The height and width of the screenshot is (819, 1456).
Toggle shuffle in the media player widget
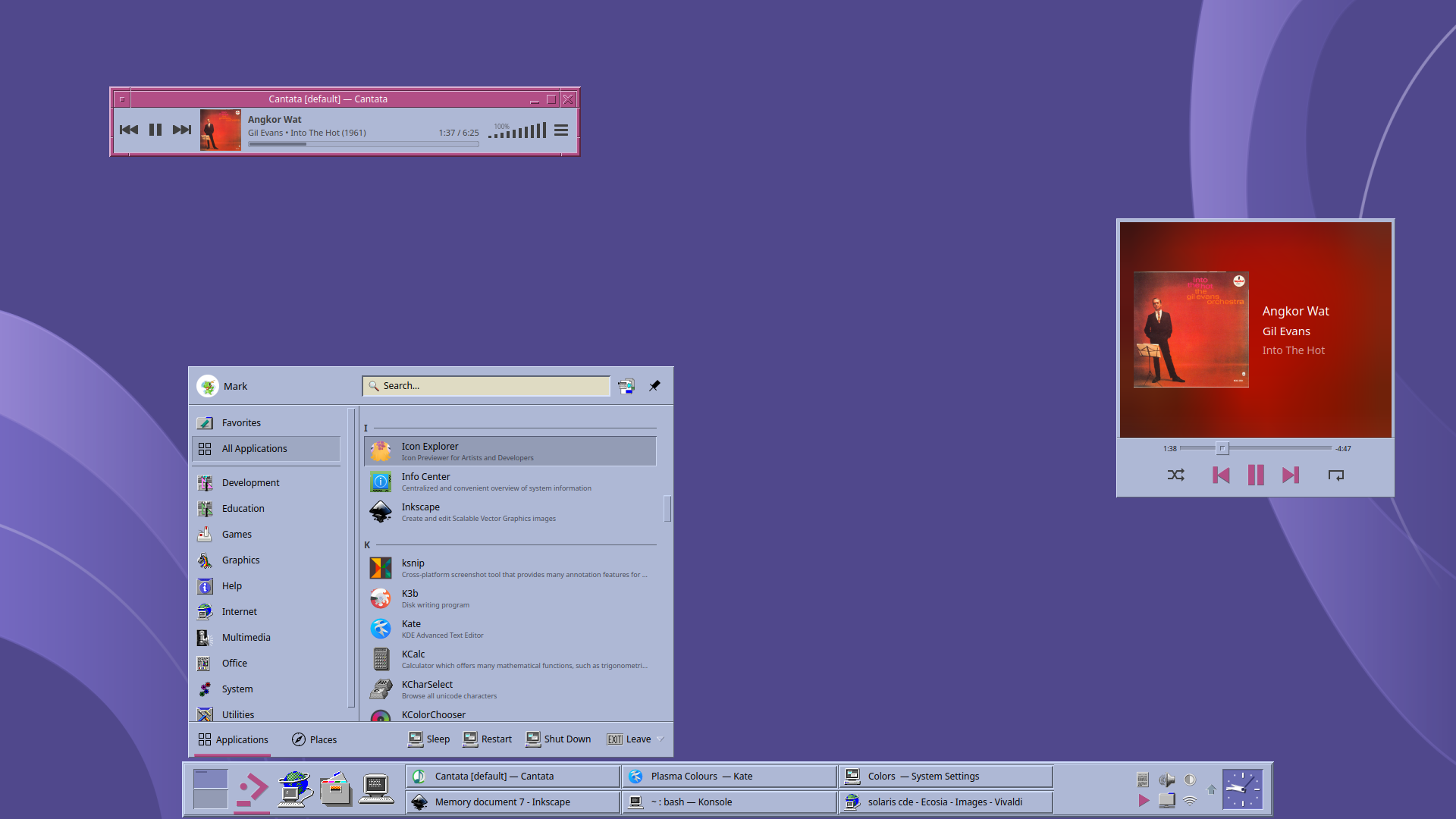(1175, 475)
